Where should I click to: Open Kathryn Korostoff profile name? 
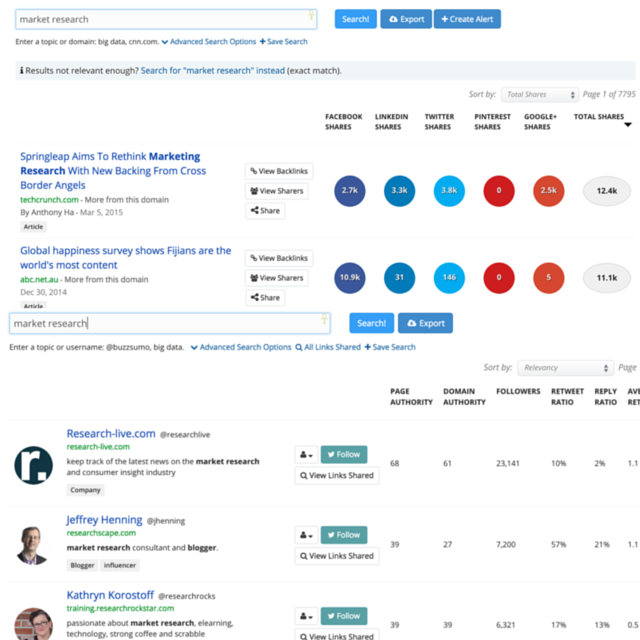[x=110, y=595]
